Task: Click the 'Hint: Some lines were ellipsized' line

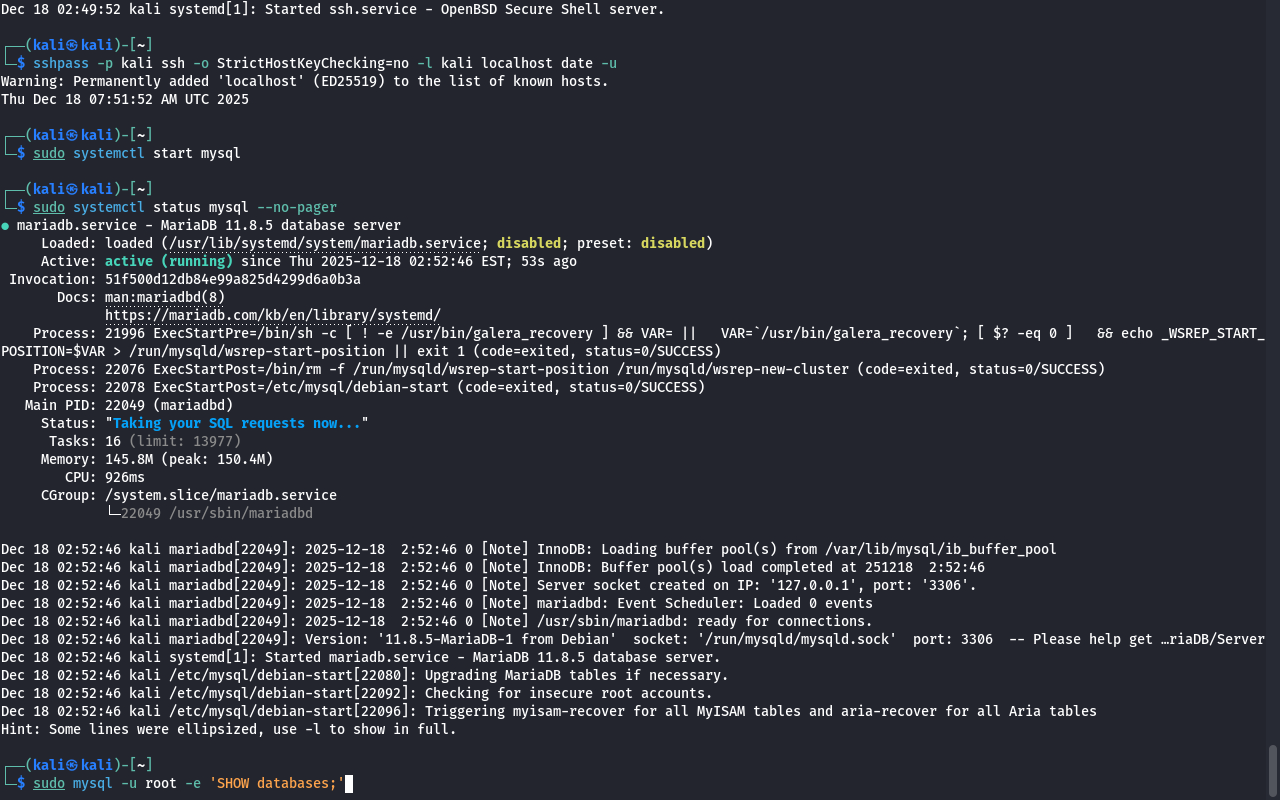Action: coord(228,729)
